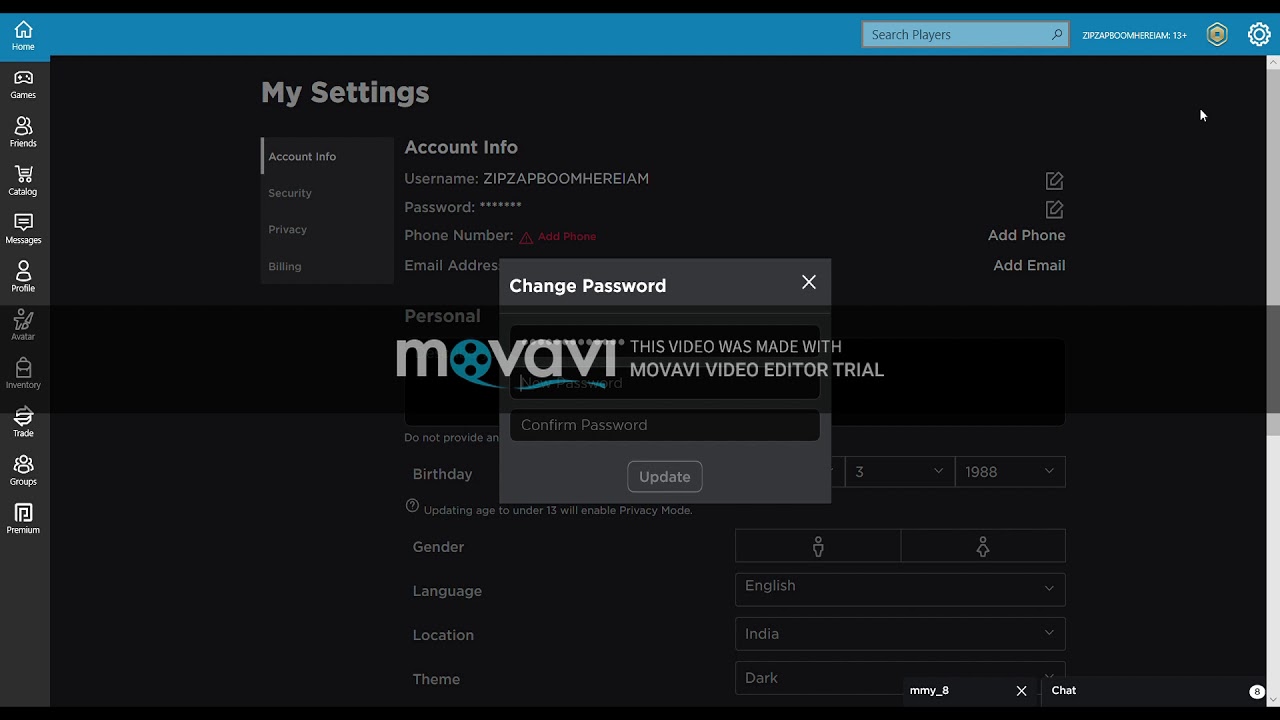Click the phone warning triangle icon
The width and height of the screenshot is (1280, 720).
(526, 237)
